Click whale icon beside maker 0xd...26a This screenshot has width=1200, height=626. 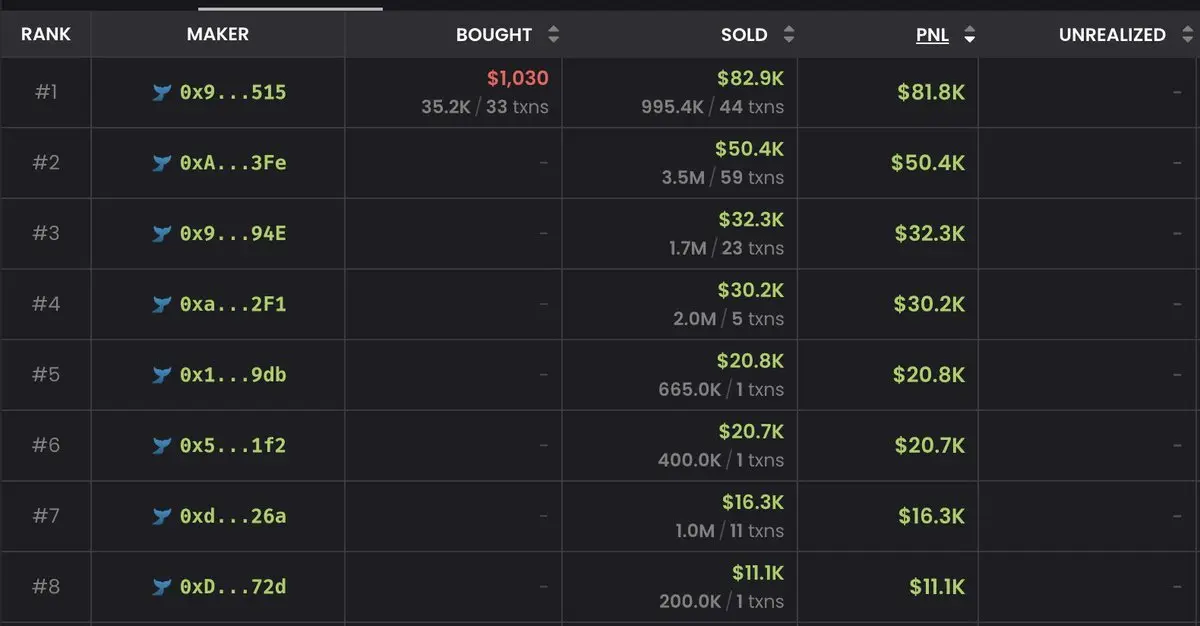coord(162,517)
